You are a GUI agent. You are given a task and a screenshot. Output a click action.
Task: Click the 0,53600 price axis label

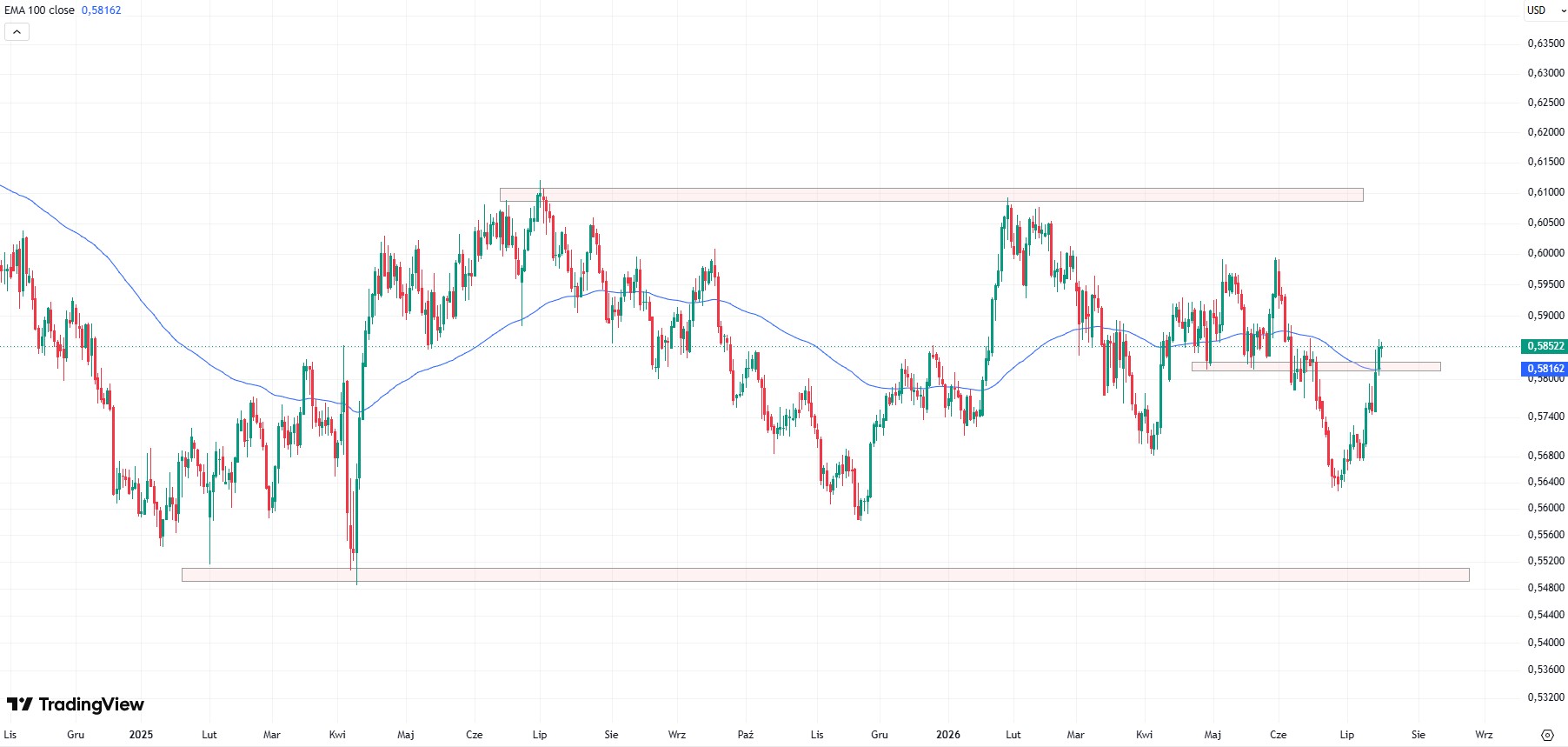point(1545,670)
